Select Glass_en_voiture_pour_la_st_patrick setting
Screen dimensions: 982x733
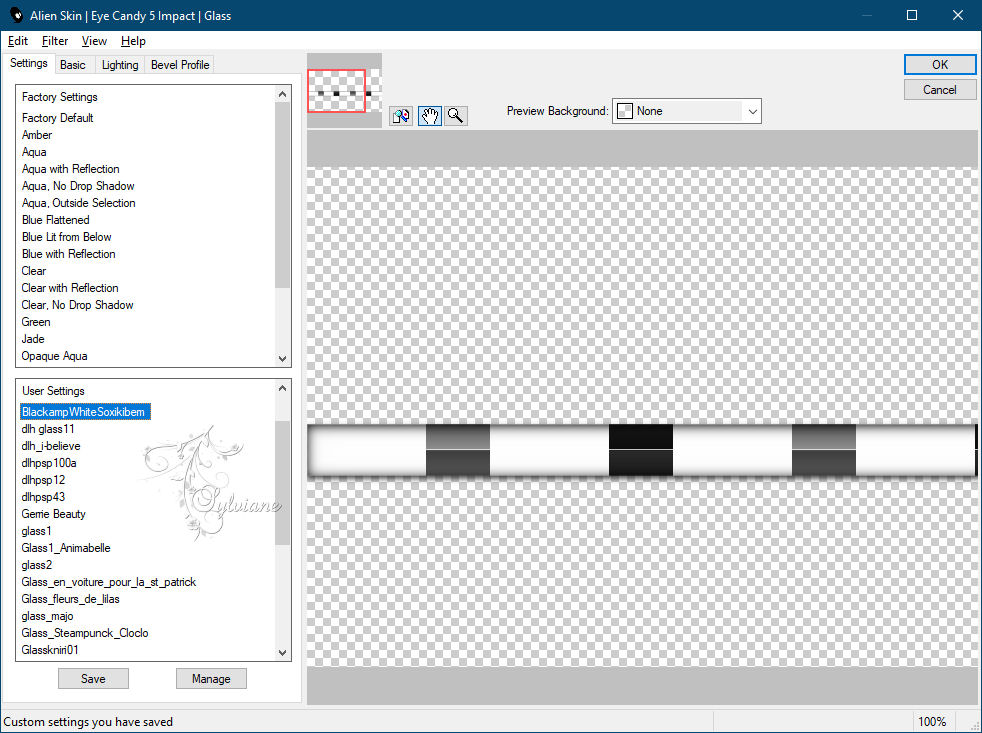109,581
